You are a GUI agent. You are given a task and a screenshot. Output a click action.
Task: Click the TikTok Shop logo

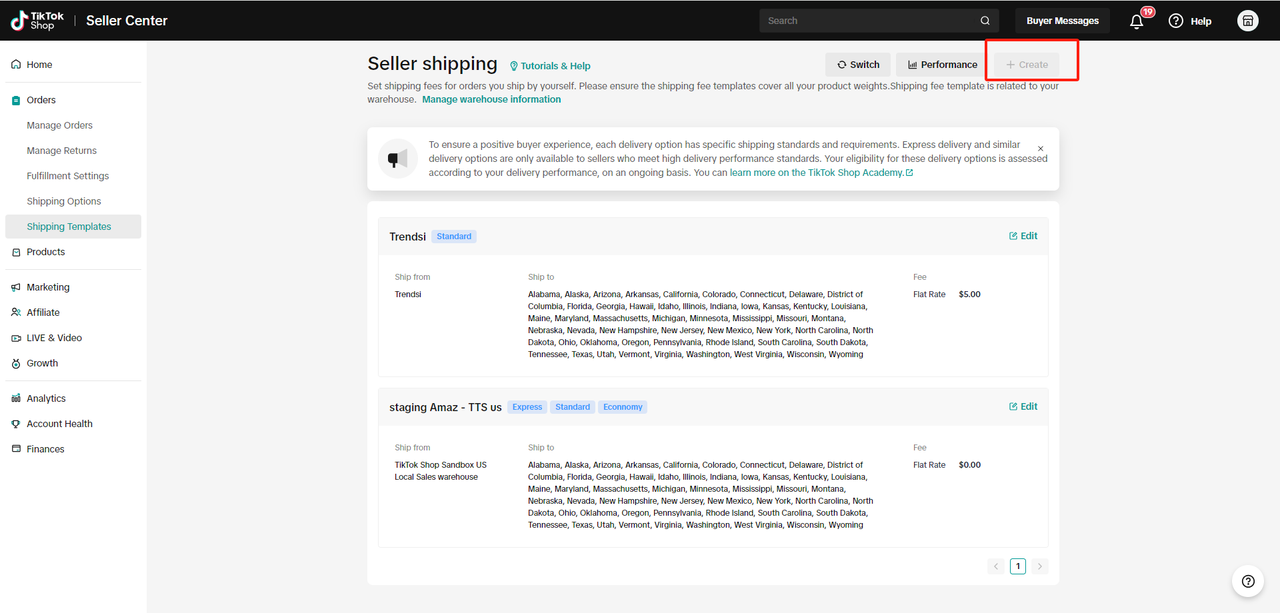point(33,21)
